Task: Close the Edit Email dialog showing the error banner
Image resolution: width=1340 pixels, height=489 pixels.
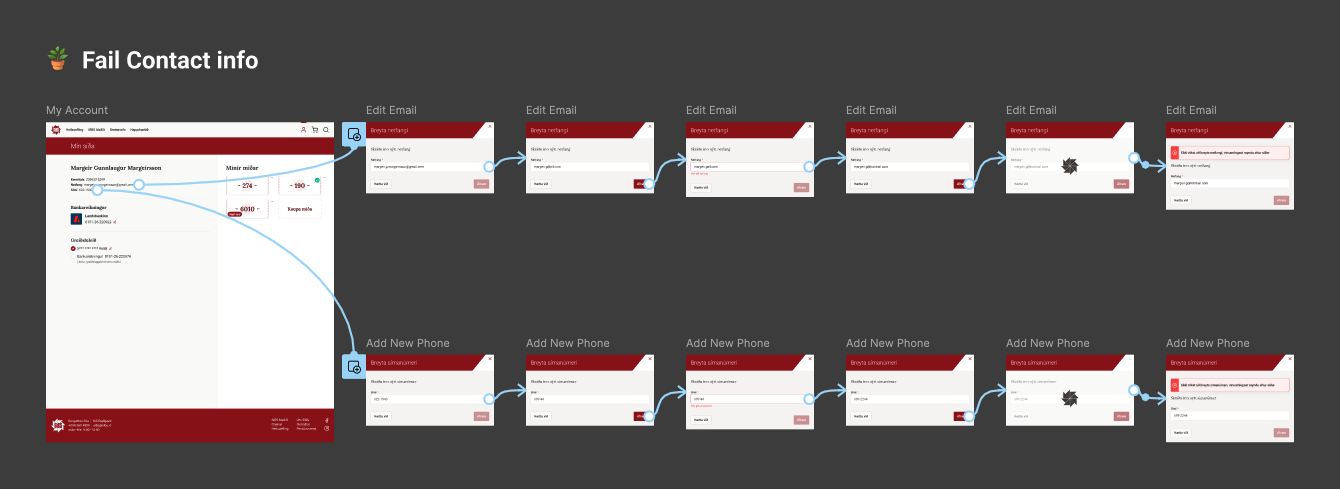Action: tap(1289, 127)
